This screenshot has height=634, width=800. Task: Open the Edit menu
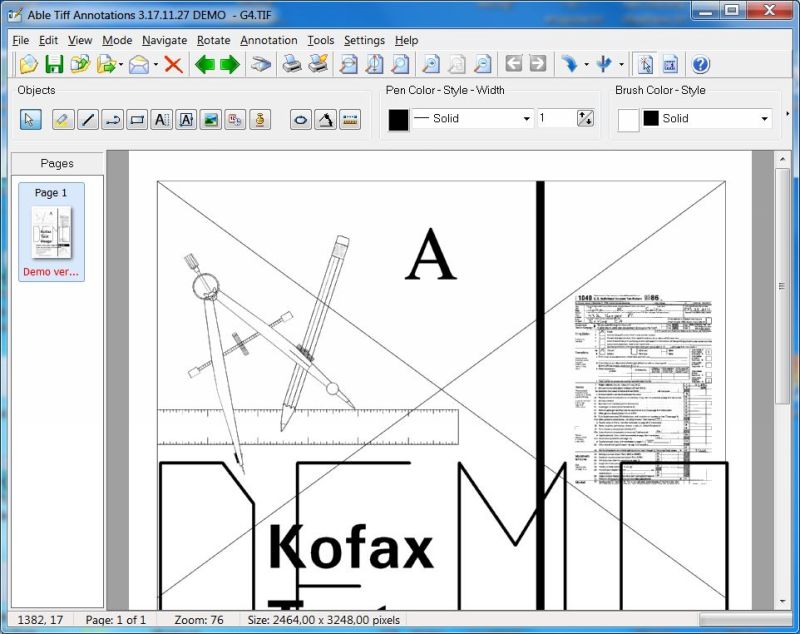click(48, 40)
